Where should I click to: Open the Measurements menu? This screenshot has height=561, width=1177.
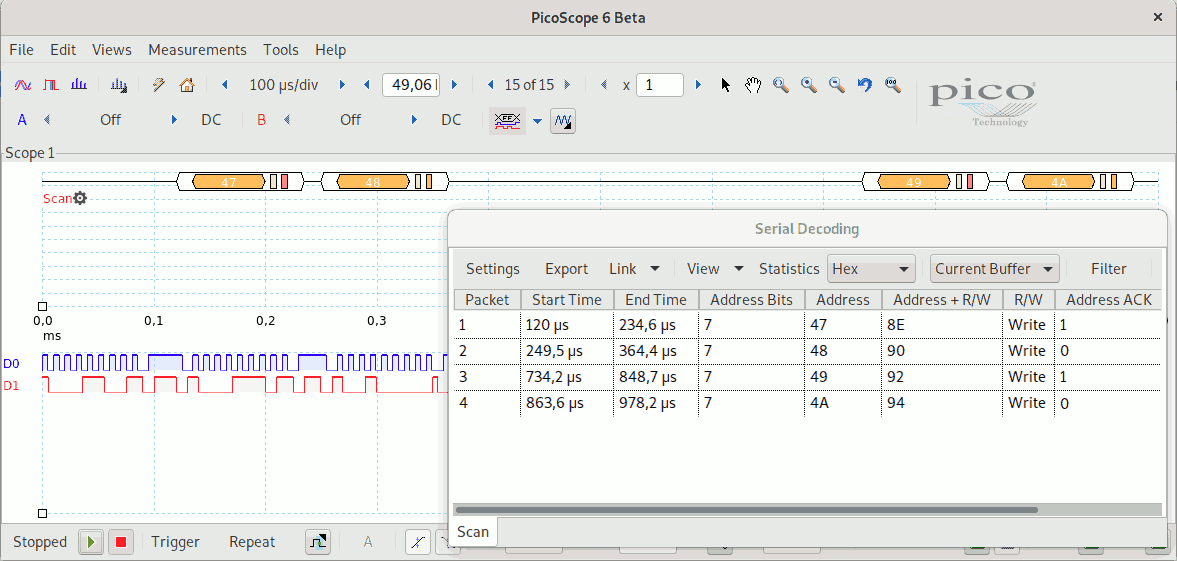[x=197, y=50]
